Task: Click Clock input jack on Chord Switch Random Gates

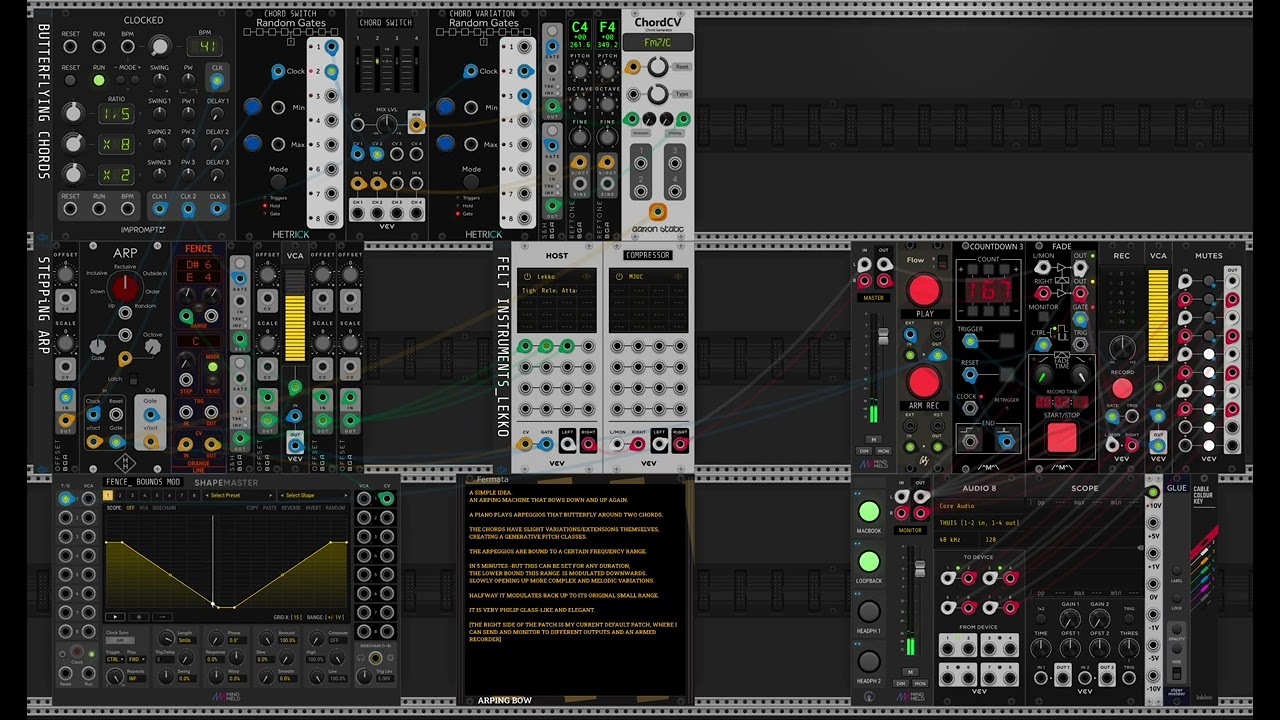Action: [278, 71]
